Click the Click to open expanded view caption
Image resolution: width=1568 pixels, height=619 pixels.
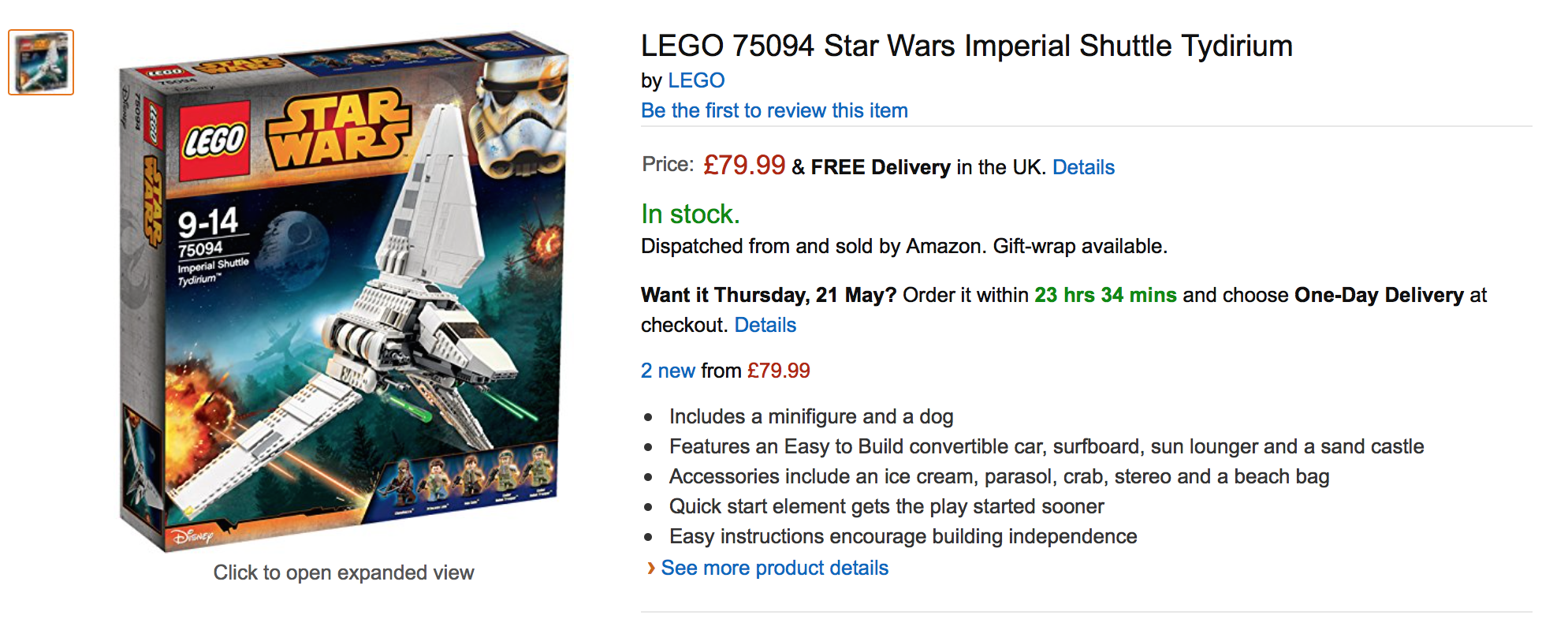pyautogui.click(x=343, y=572)
